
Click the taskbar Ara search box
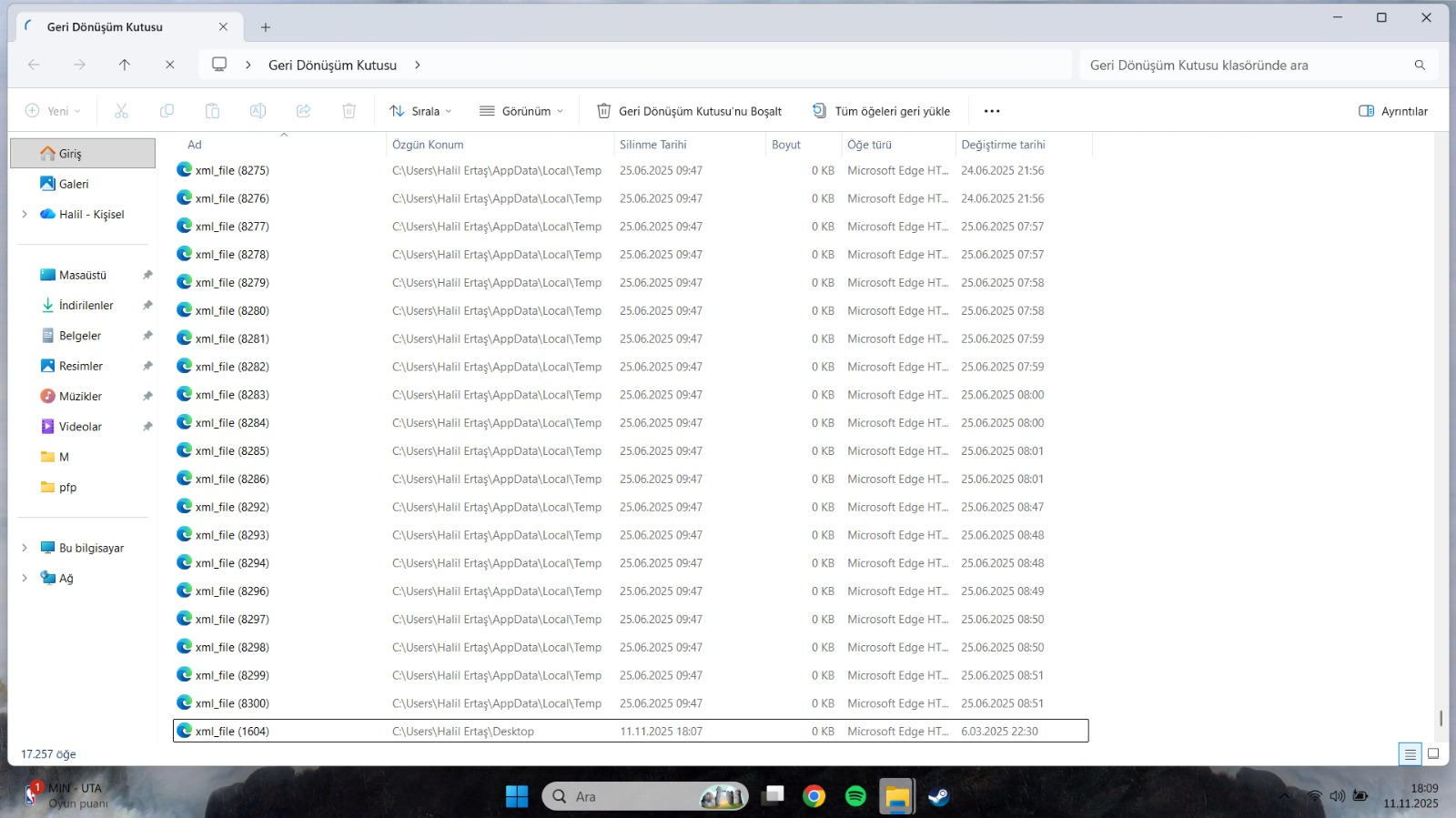pos(645,796)
